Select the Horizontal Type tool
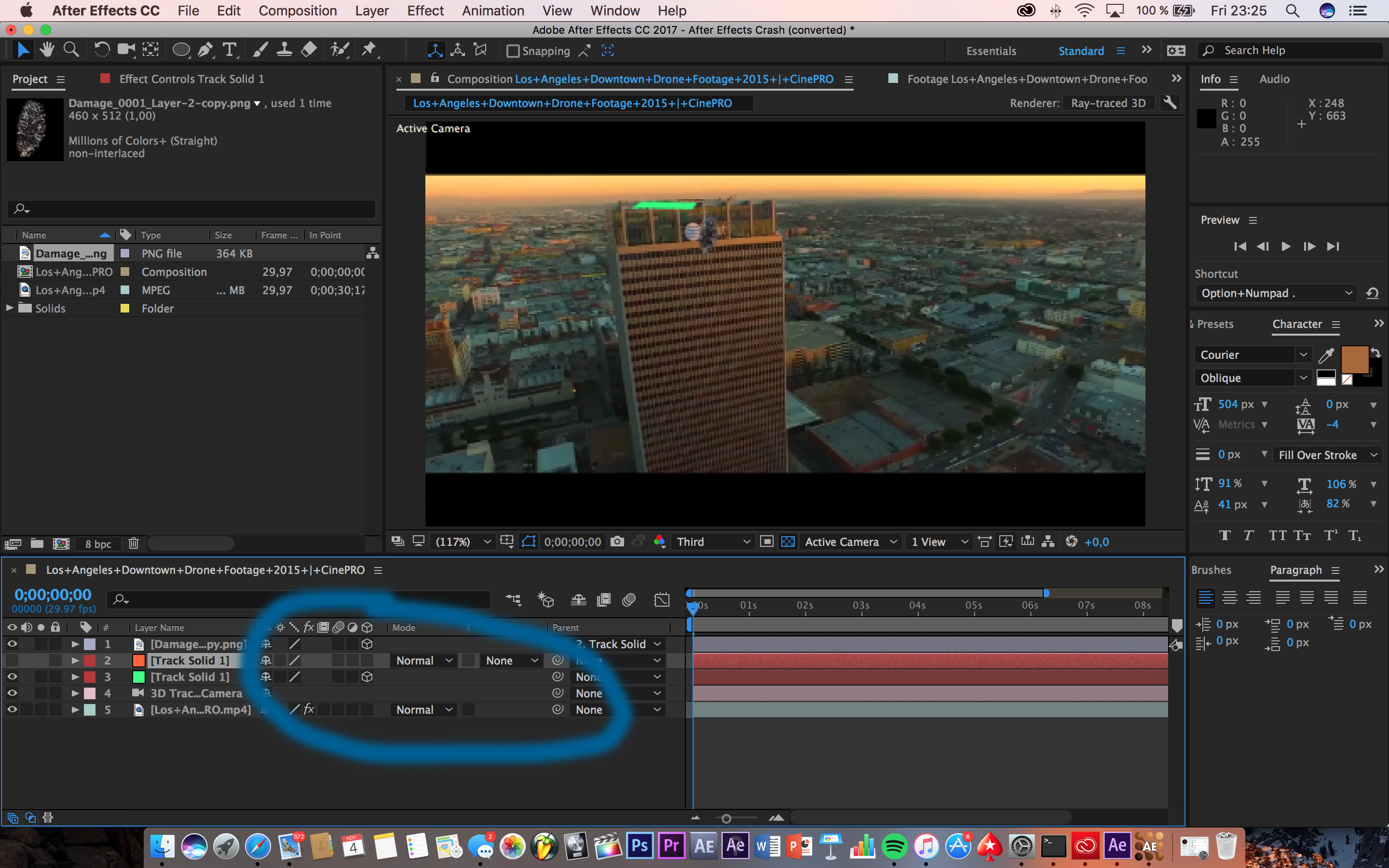 click(x=230, y=51)
